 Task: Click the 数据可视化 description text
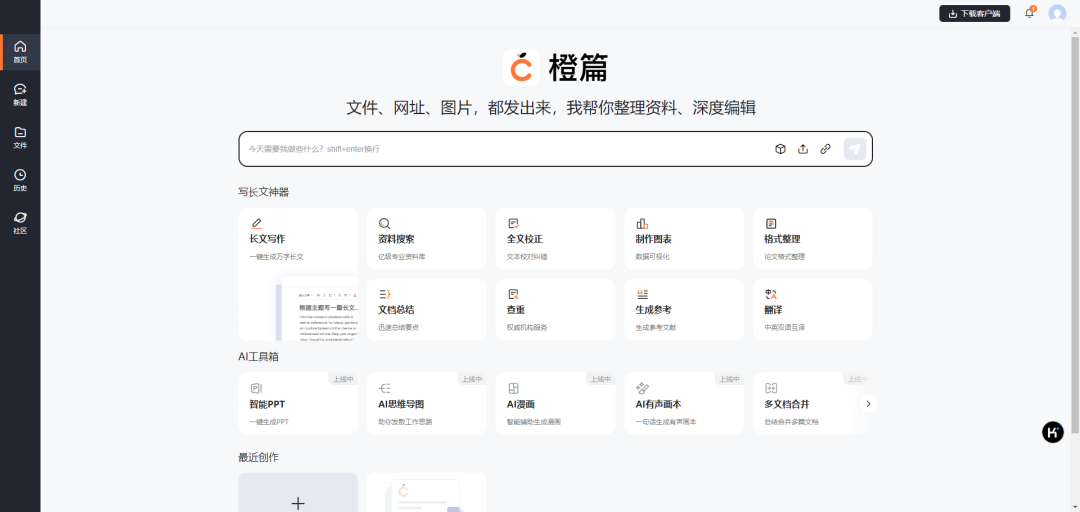click(x=652, y=257)
